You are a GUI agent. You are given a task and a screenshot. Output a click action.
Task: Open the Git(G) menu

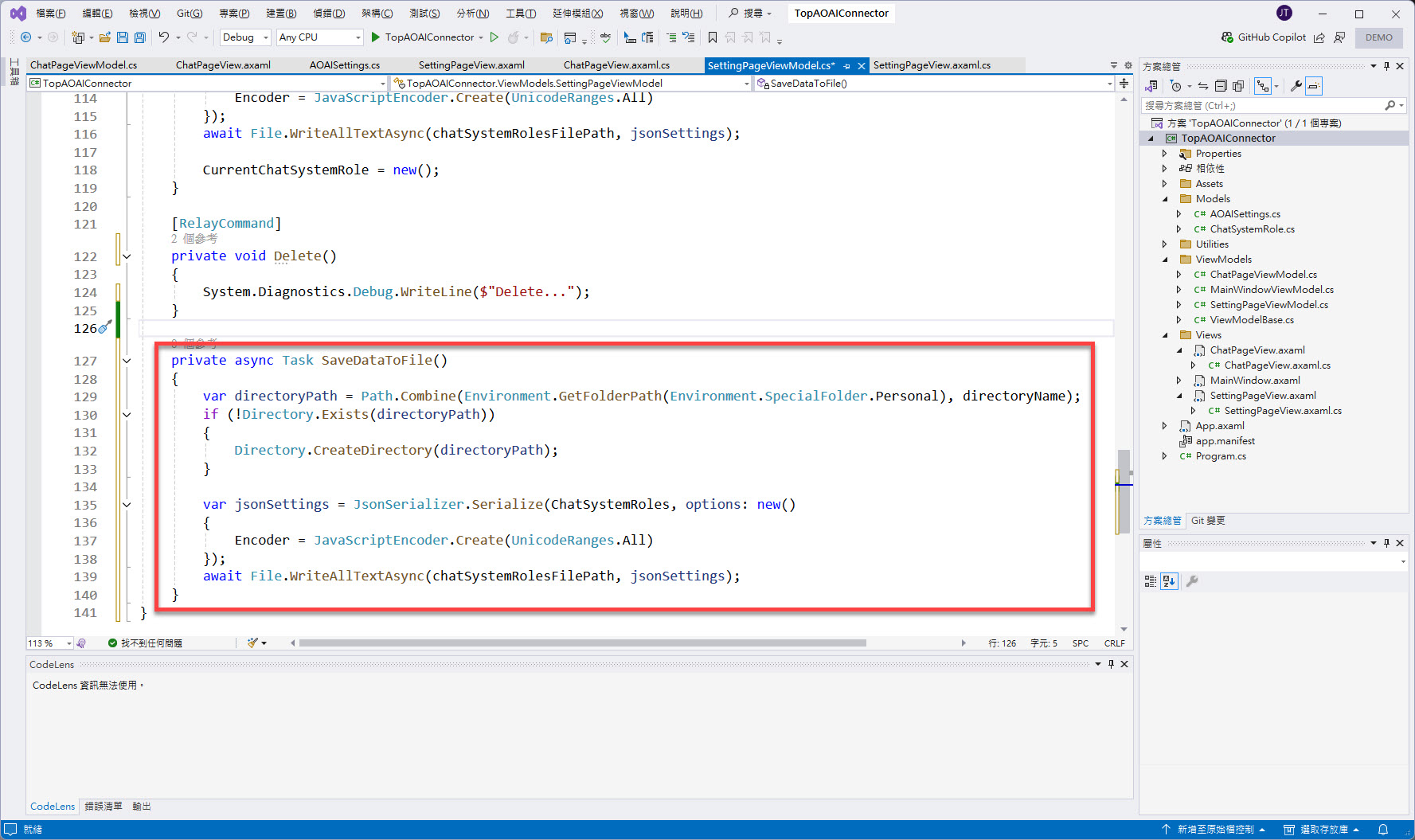[190, 14]
